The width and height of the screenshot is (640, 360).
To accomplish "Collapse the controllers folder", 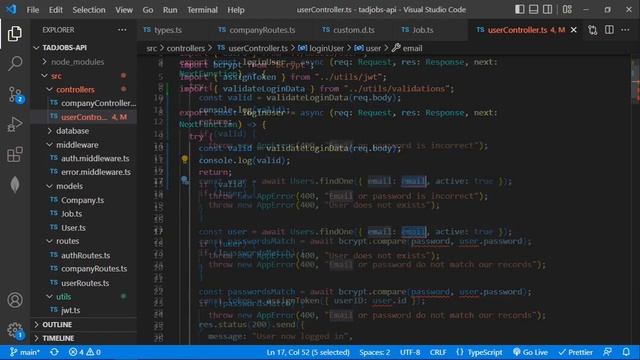I will pos(76,89).
